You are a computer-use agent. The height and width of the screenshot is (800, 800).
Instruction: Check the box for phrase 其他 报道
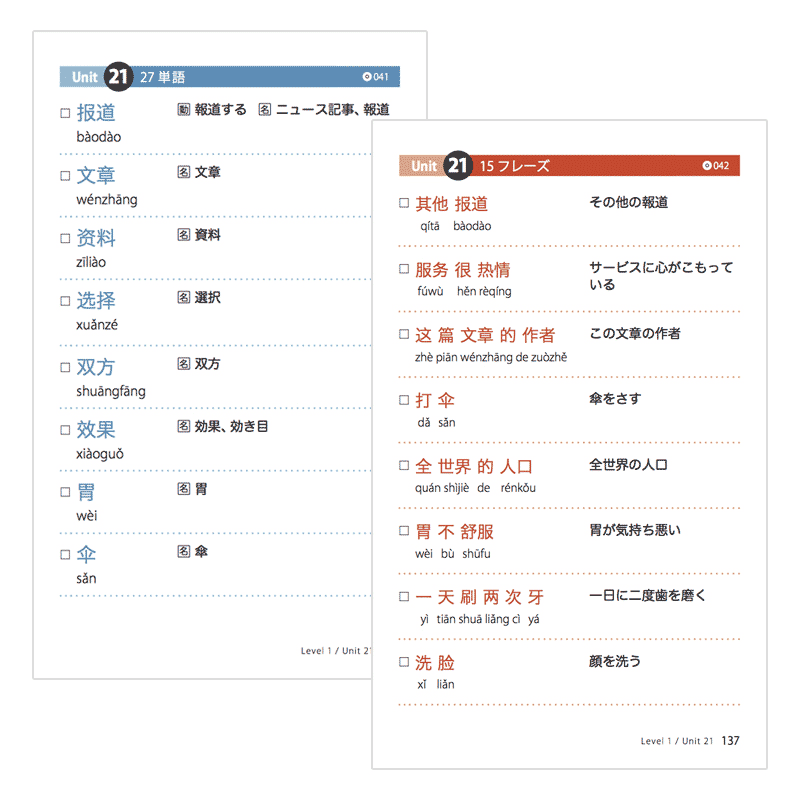[404, 203]
